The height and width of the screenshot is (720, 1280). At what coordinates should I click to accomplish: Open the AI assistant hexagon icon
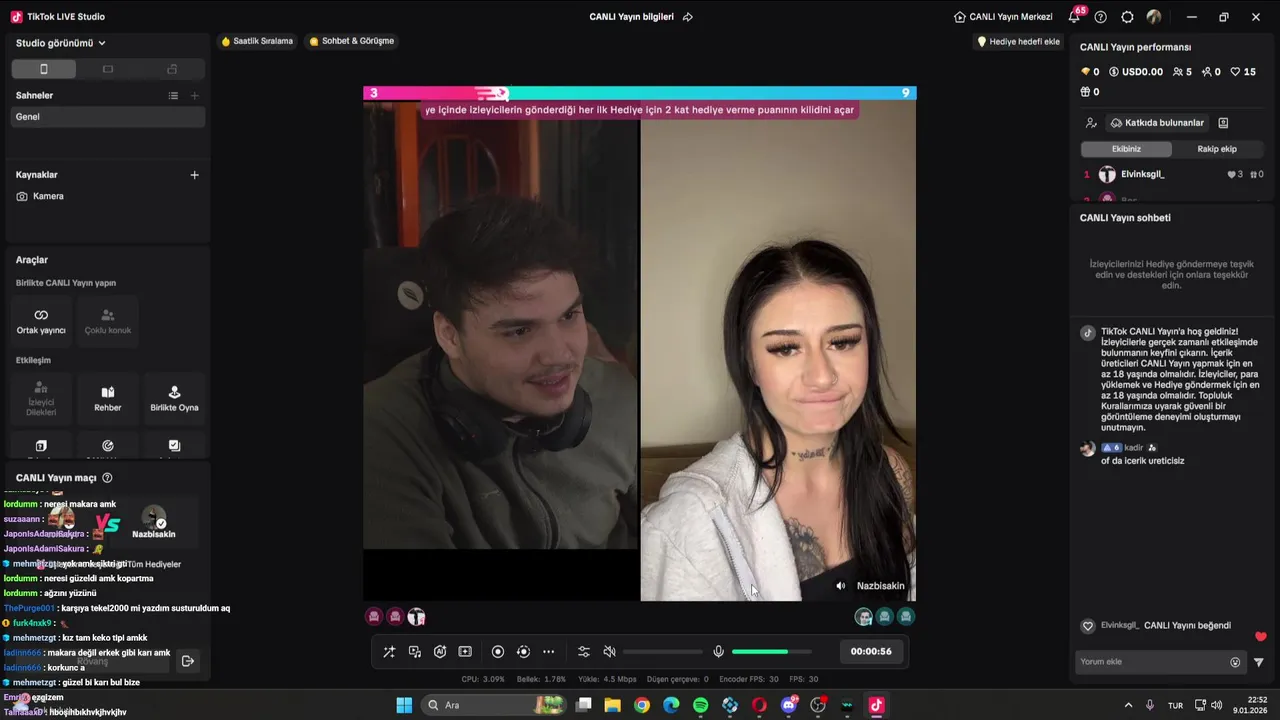[x=440, y=652]
